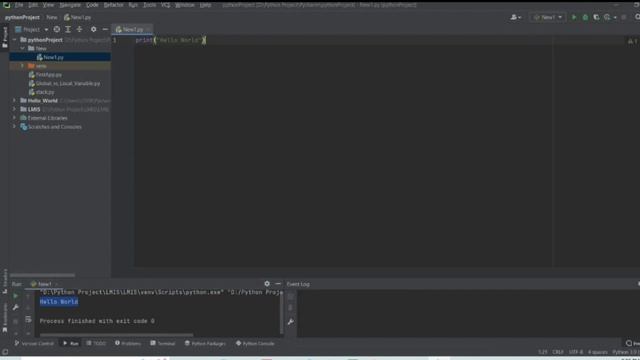Open Version Control tool window
640x360 pixels.
[34, 344]
